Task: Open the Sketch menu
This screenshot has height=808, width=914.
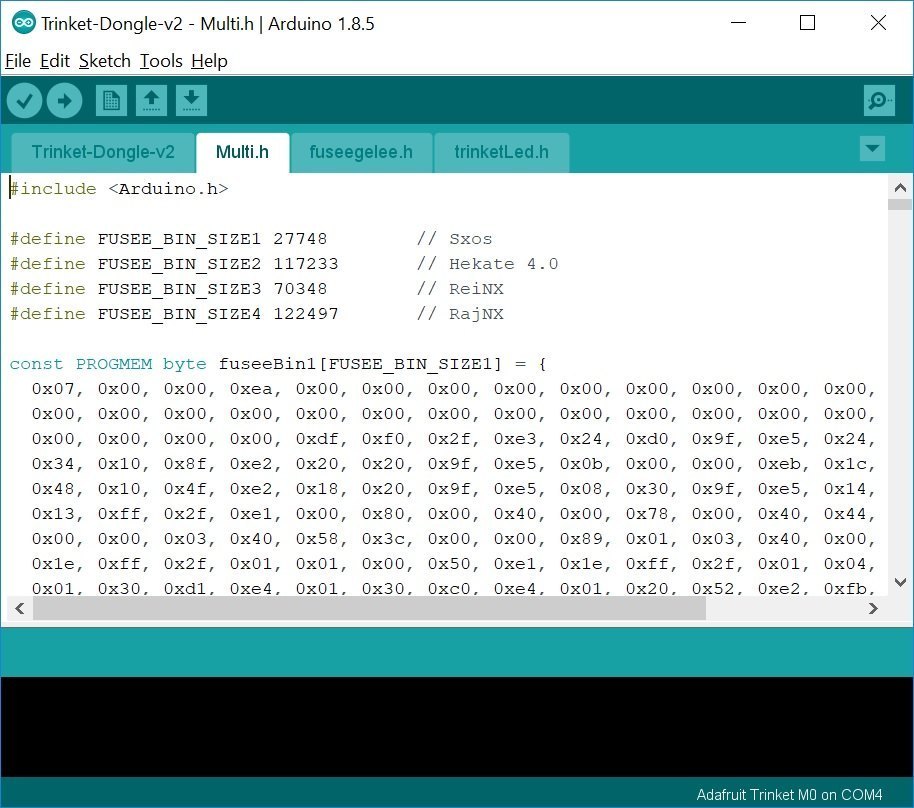Action: coord(105,61)
